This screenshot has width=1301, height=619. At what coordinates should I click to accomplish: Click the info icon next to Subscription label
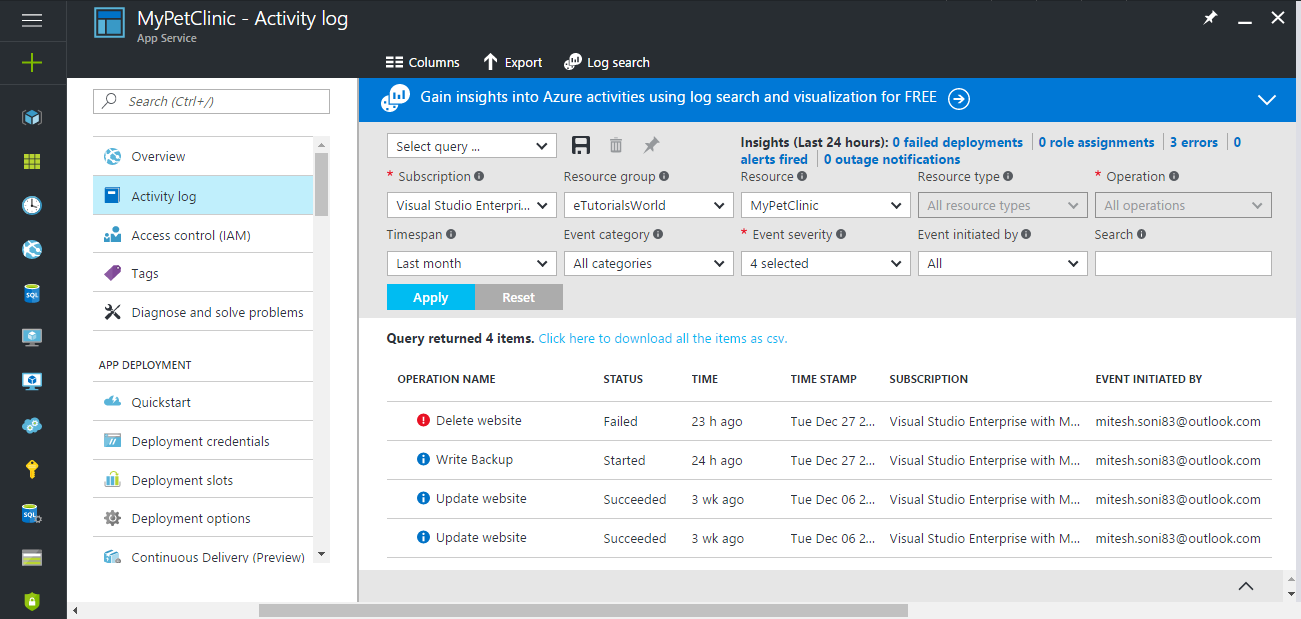coord(479,176)
